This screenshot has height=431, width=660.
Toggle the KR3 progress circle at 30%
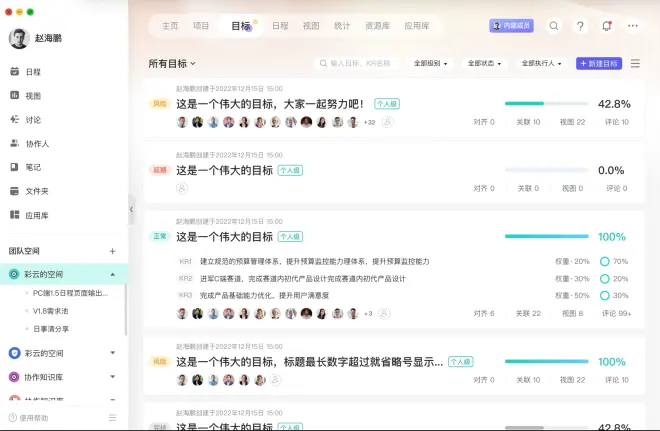tap(604, 295)
